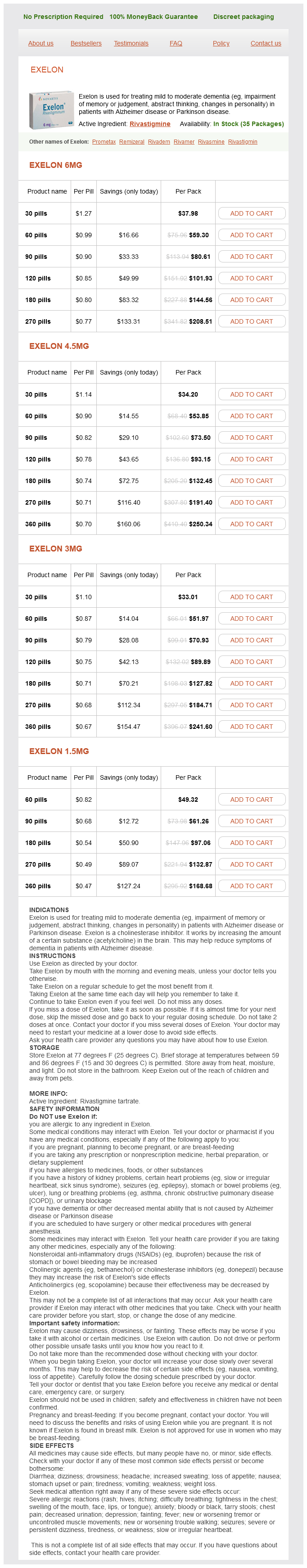Add Exelon 1.5mg 60 pills to cart
This screenshot has height=1568, width=307.
[252, 800]
